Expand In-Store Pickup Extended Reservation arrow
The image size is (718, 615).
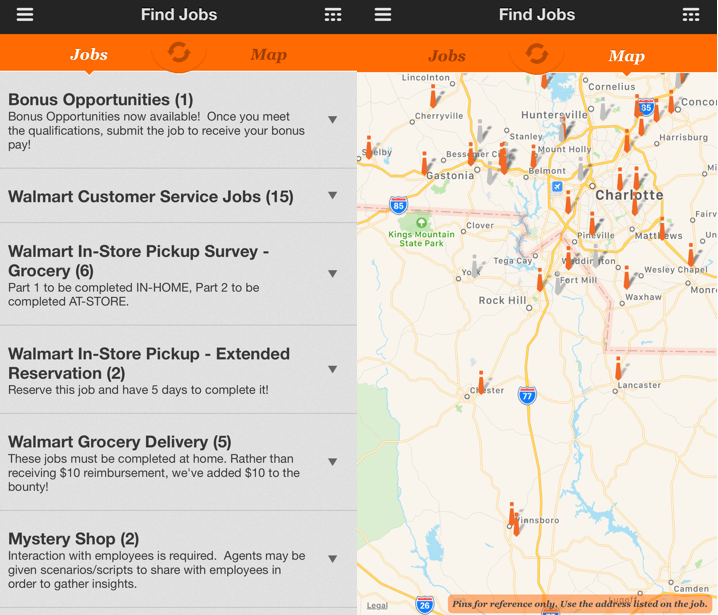pos(333,370)
